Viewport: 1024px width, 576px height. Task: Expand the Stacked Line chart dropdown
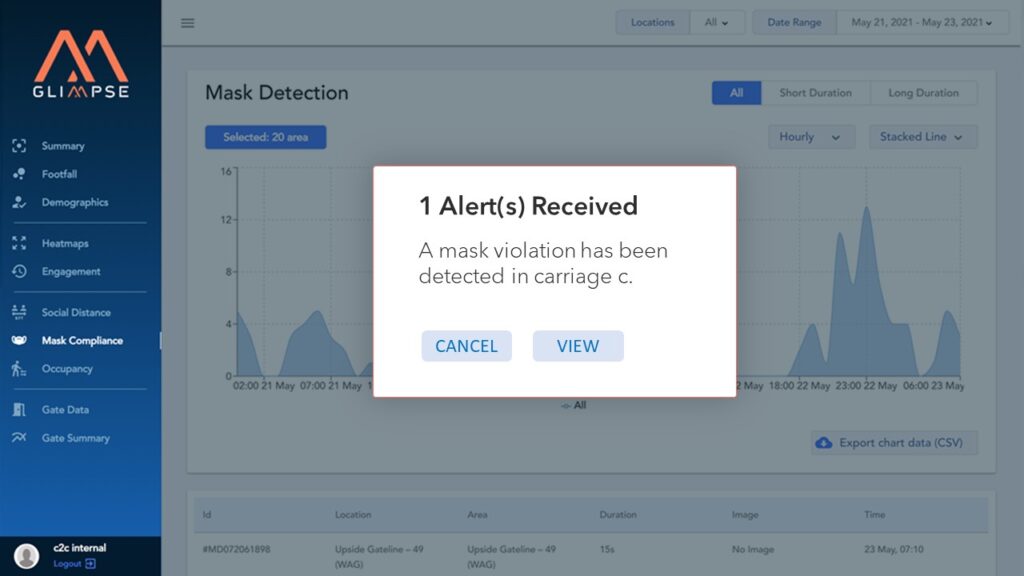pos(922,137)
